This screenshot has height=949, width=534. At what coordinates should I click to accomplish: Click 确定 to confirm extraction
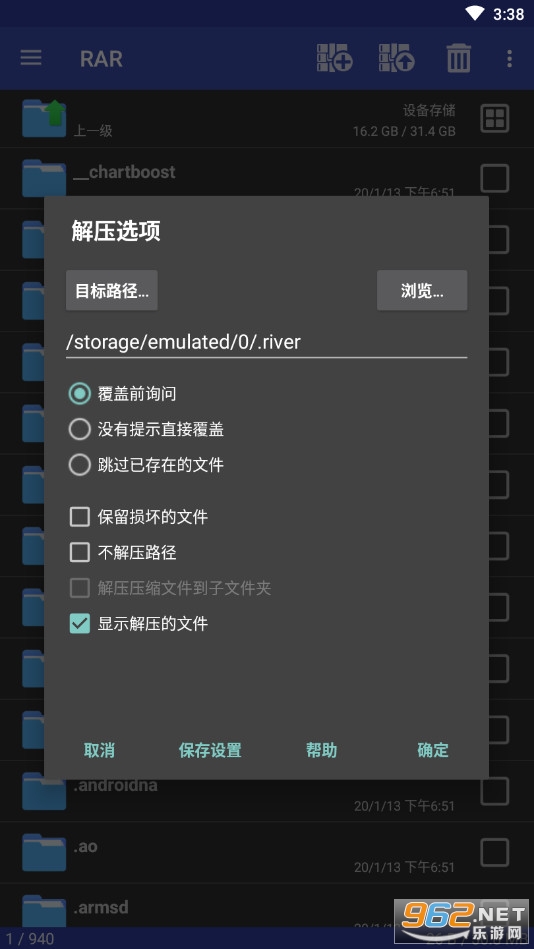[433, 750]
